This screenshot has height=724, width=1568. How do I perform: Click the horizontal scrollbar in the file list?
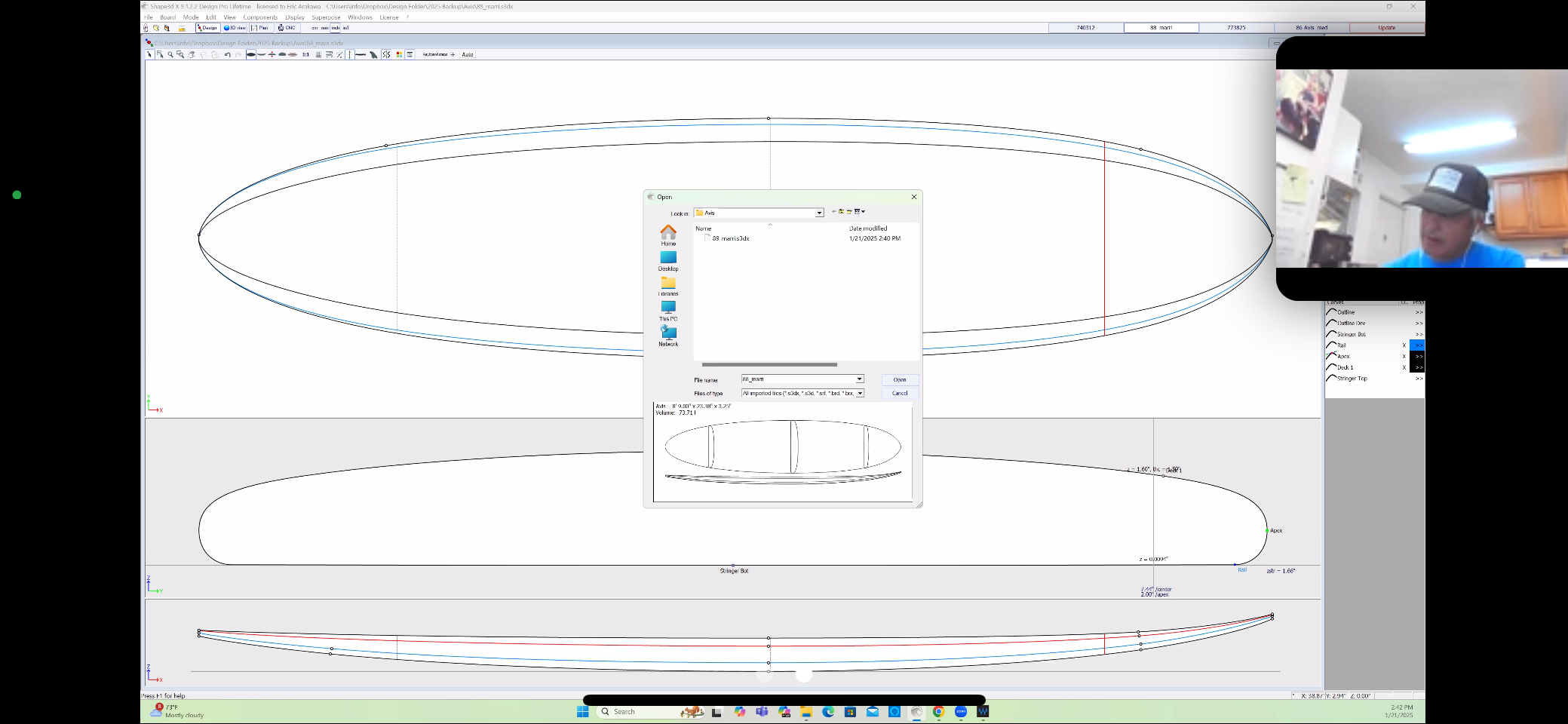[769, 364]
